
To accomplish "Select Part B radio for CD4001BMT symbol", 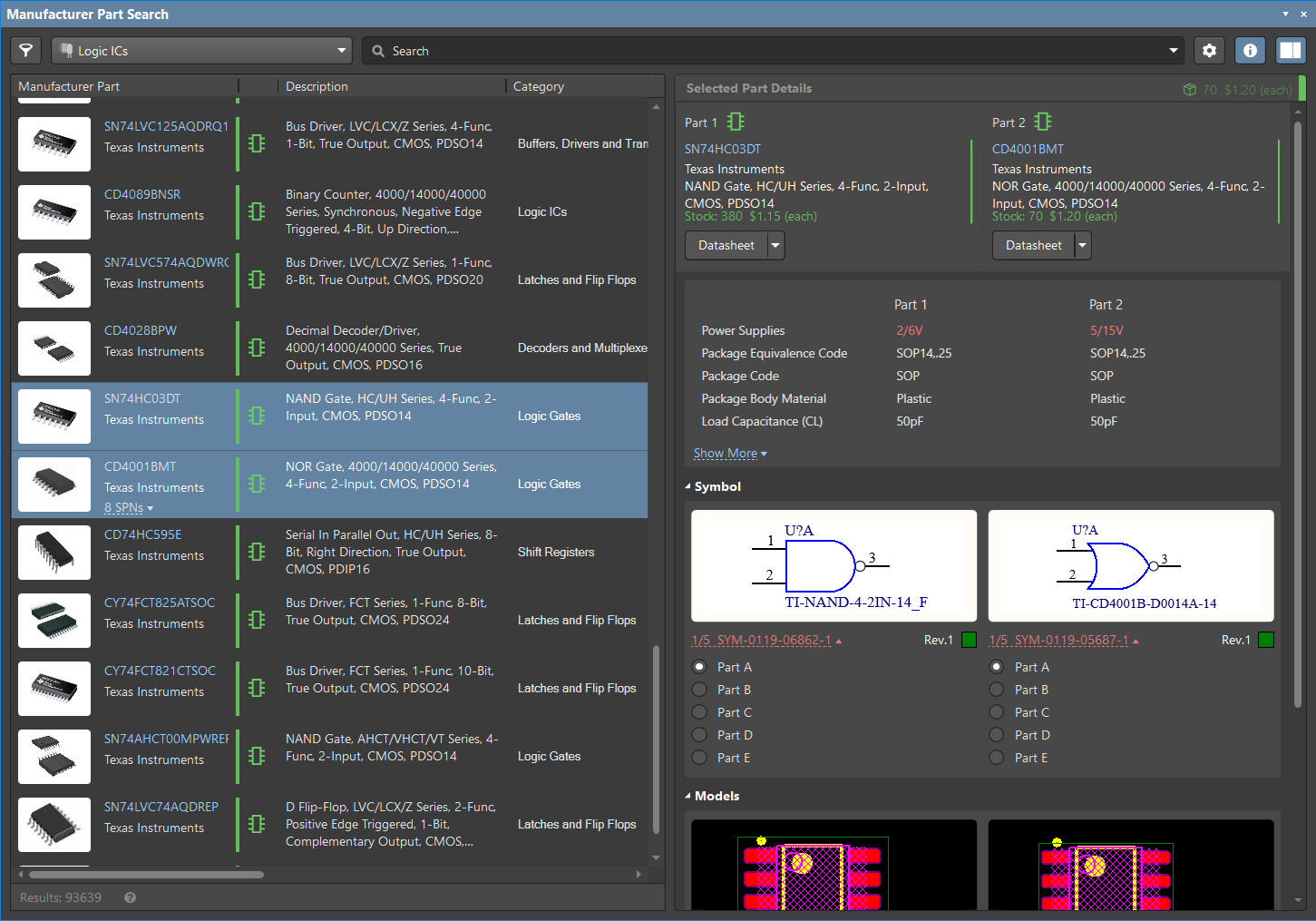I will (x=997, y=690).
